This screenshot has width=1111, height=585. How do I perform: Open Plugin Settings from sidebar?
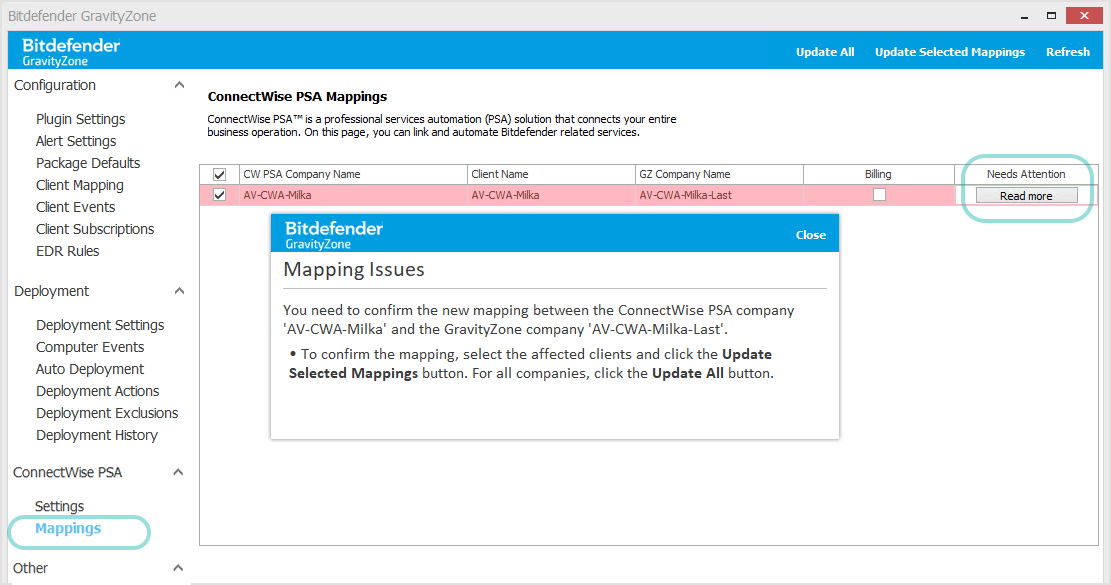coord(80,118)
